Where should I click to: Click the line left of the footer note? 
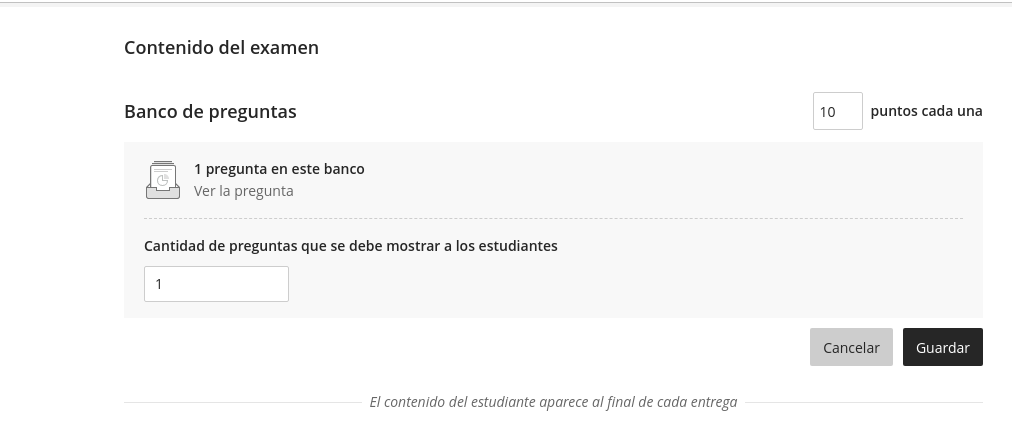click(243, 402)
